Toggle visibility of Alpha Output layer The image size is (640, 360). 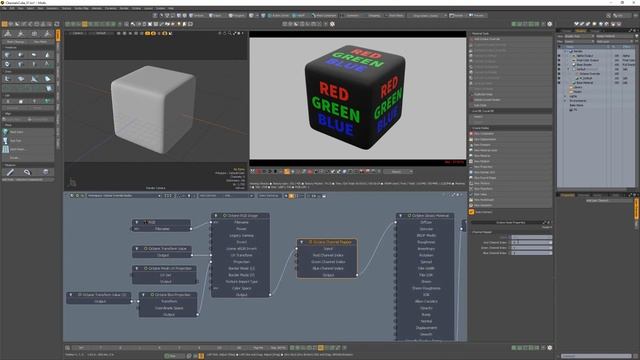click(x=559, y=56)
